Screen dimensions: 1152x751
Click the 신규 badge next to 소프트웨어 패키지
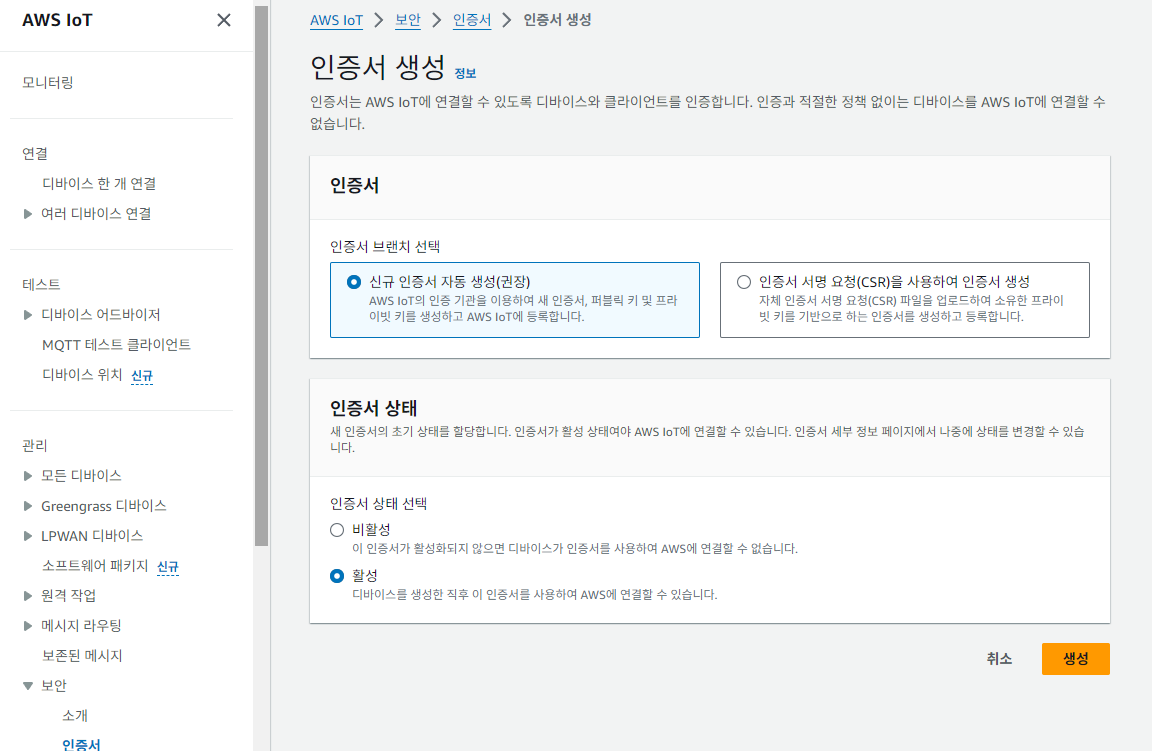(x=168, y=567)
